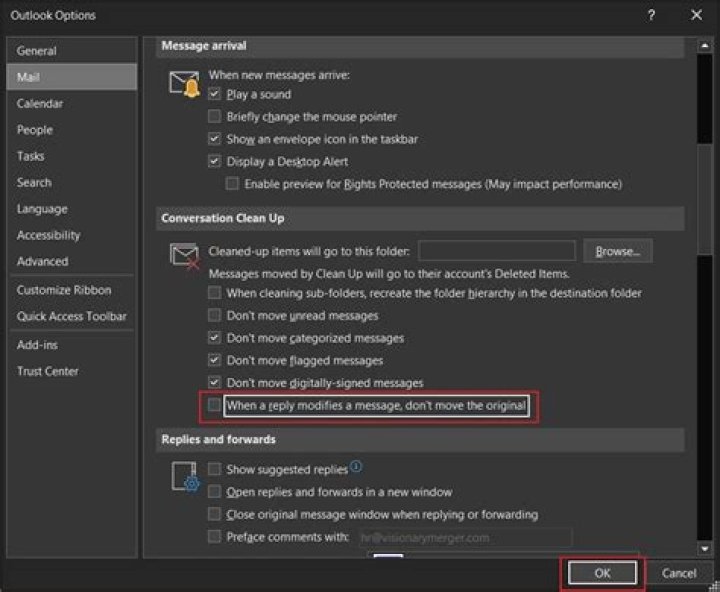Confirm settings with OK button
The width and height of the screenshot is (720, 592).
click(x=602, y=573)
